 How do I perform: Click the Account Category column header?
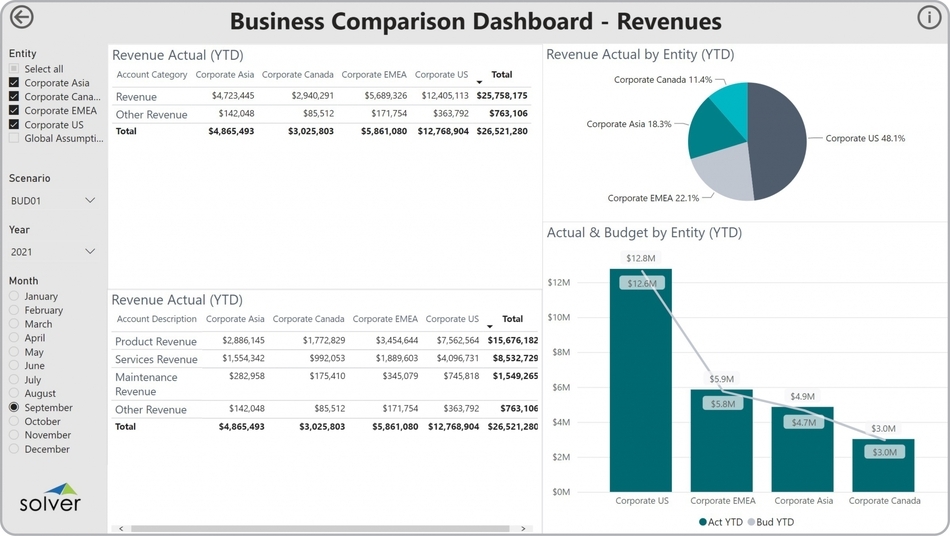152,75
